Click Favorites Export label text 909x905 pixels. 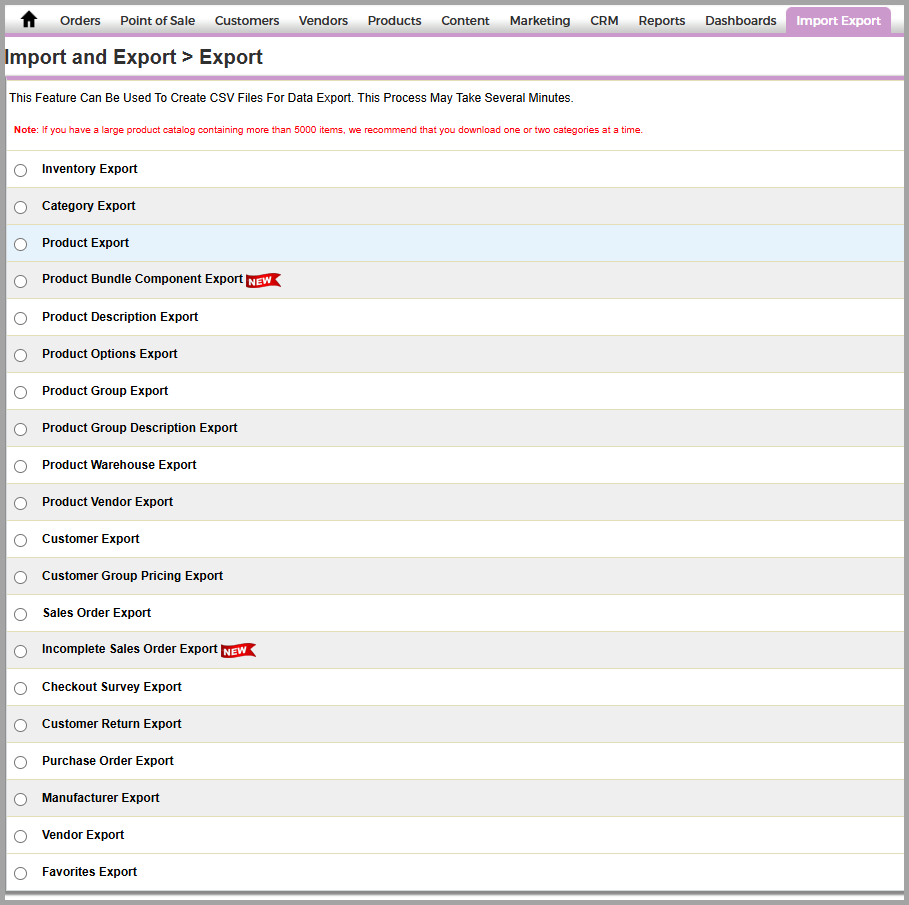90,872
